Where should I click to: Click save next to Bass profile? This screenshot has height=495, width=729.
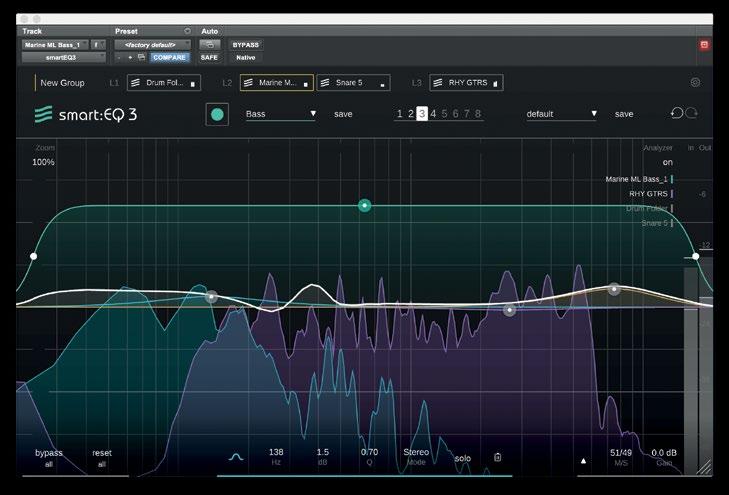click(x=343, y=114)
